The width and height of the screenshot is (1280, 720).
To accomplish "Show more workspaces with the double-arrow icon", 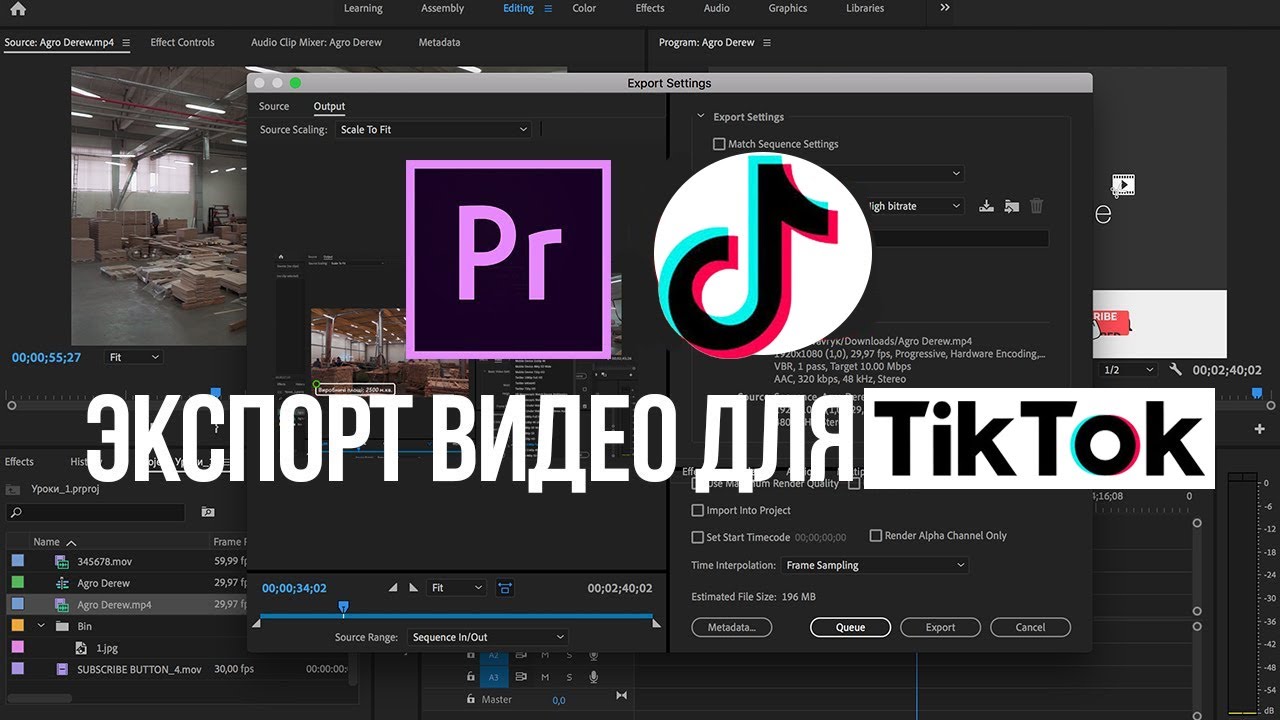I will (x=945, y=7).
